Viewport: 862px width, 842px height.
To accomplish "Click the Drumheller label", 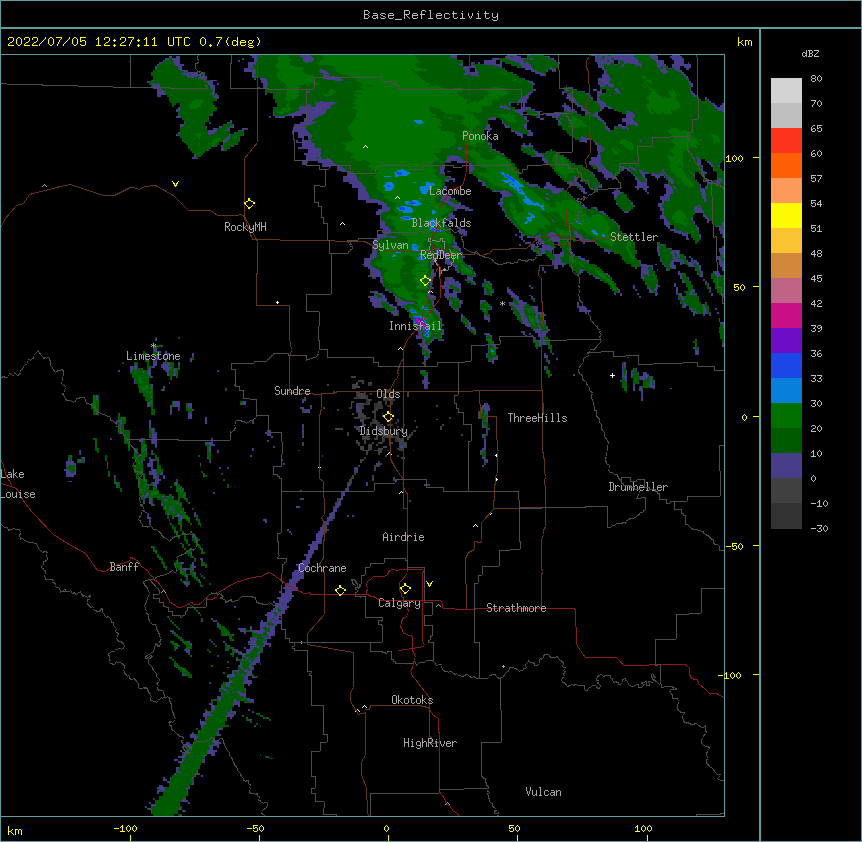I will [638, 487].
